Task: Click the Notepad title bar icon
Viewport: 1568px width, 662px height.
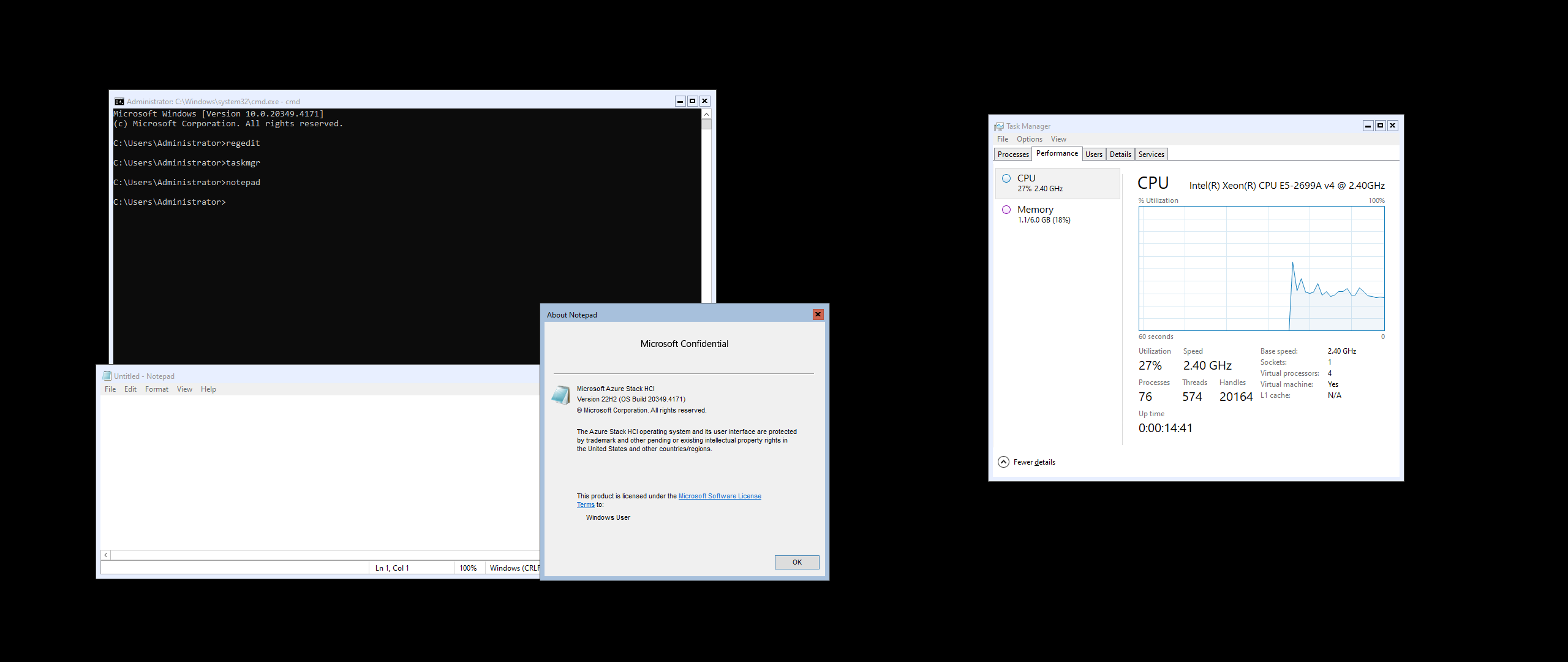Action: pyautogui.click(x=107, y=376)
